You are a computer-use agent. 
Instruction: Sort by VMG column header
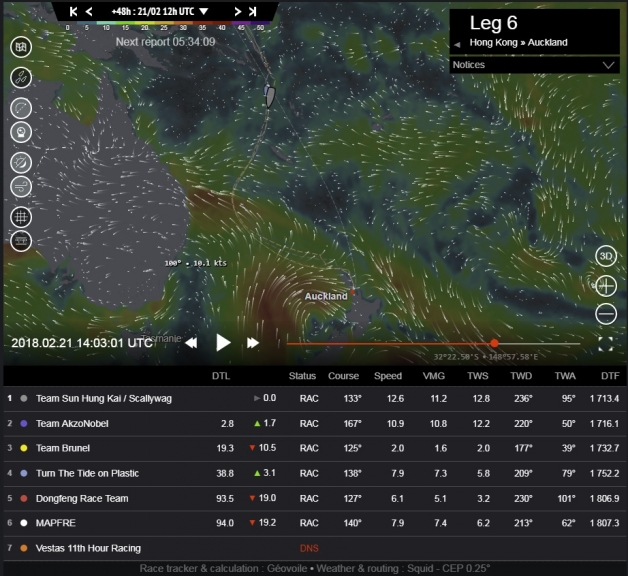click(434, 376)
